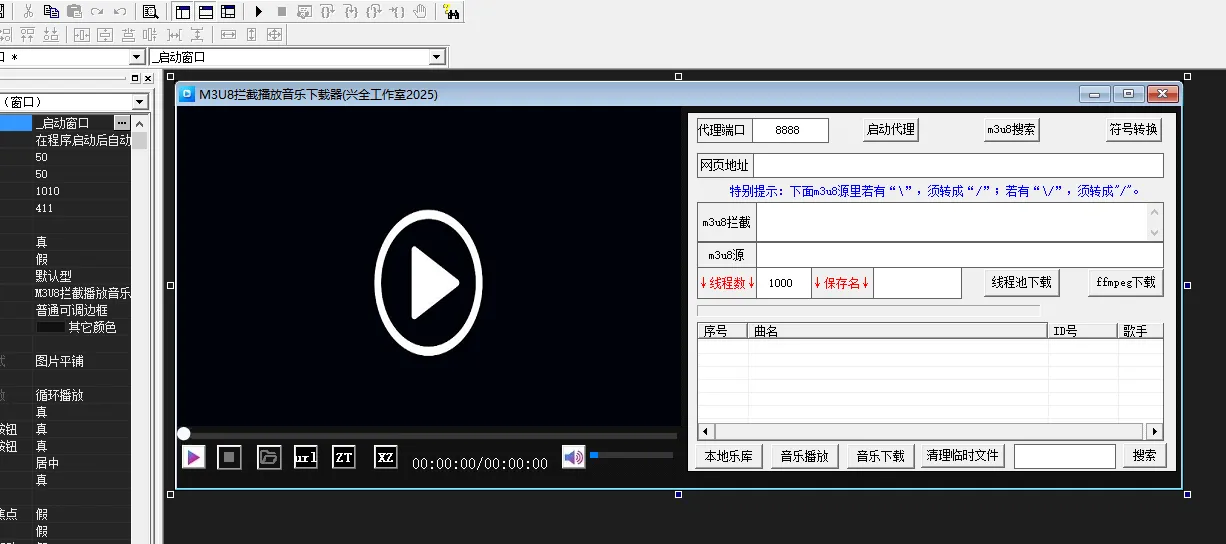
Task: Click the 网页地址 input field
Action: tap(959, 166)
